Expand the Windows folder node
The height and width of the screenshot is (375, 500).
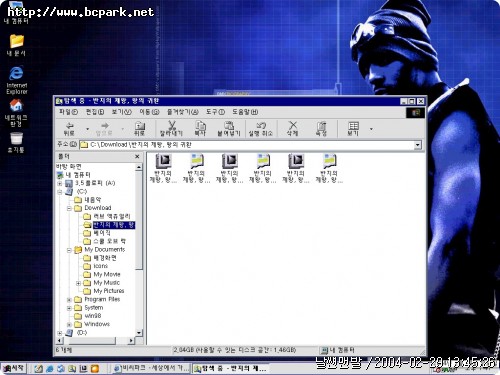click(x=69, y=324)
